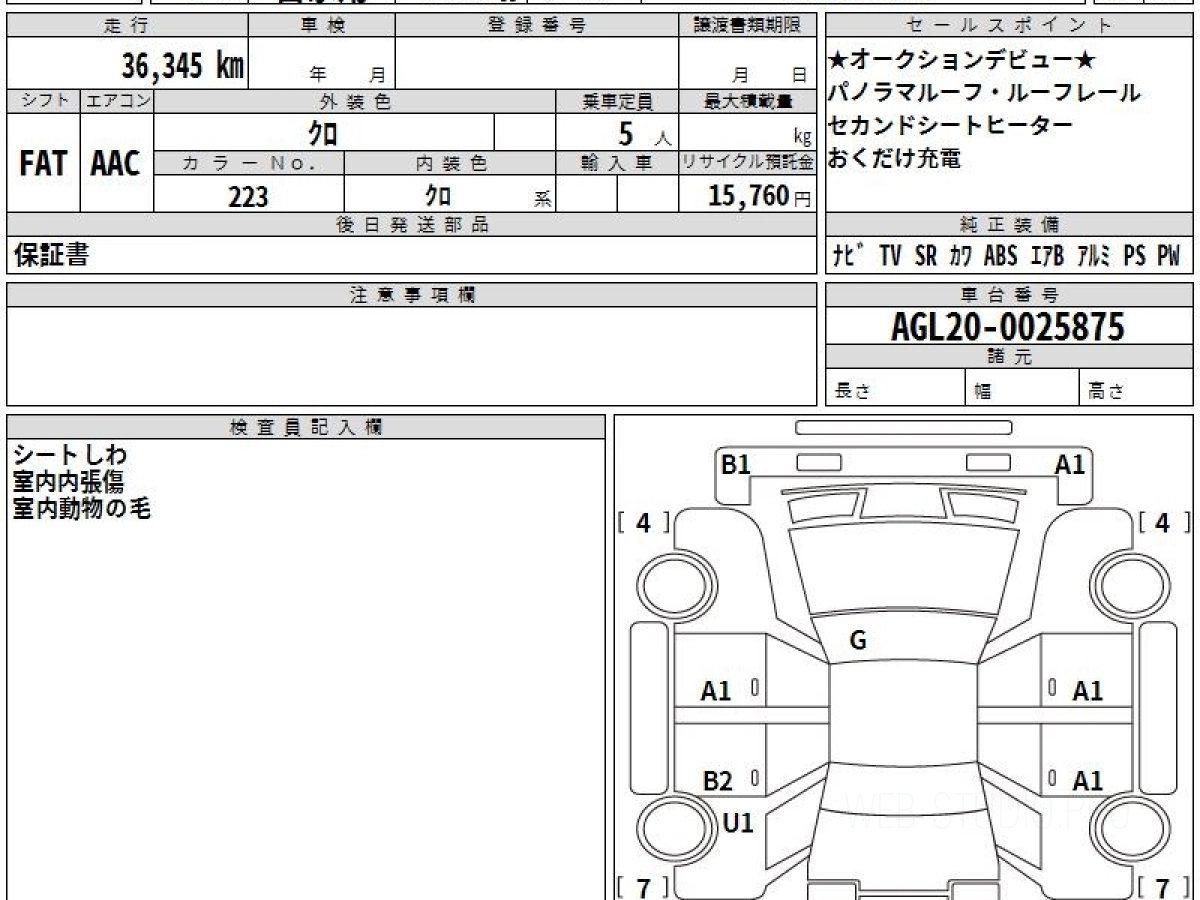Select the クロ value under 外装色
Screen dimensions: 1200x900
[x=323, y=132]
